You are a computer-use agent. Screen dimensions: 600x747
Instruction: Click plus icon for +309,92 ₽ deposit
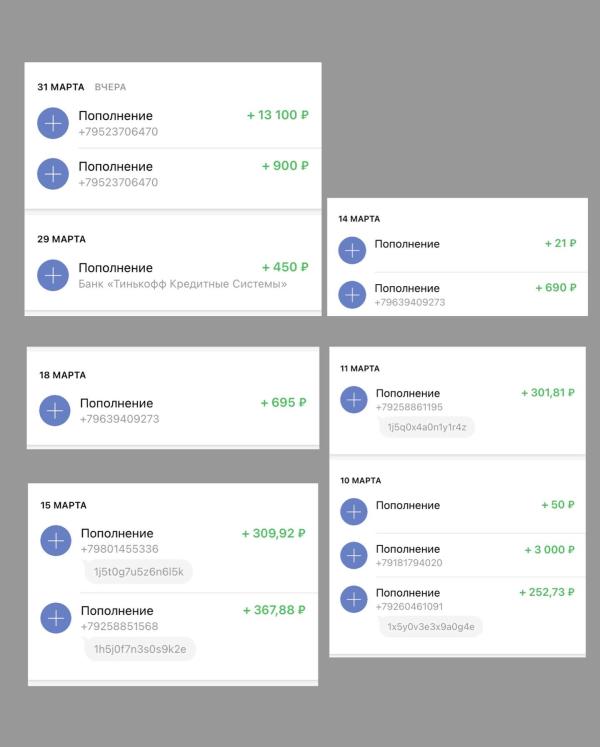(x=56, y=541)
